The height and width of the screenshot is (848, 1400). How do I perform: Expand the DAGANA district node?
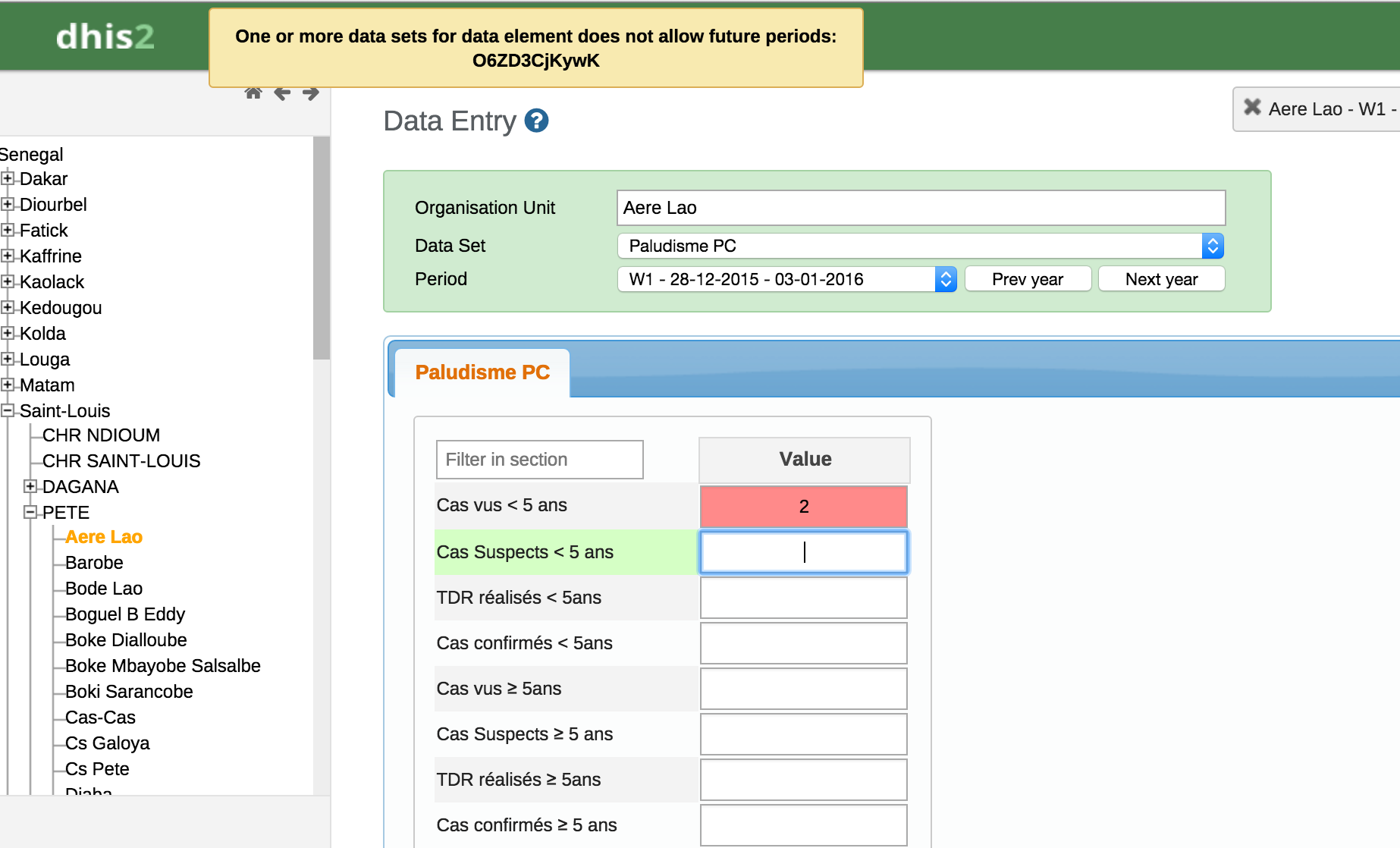click(x=30, y=487)
